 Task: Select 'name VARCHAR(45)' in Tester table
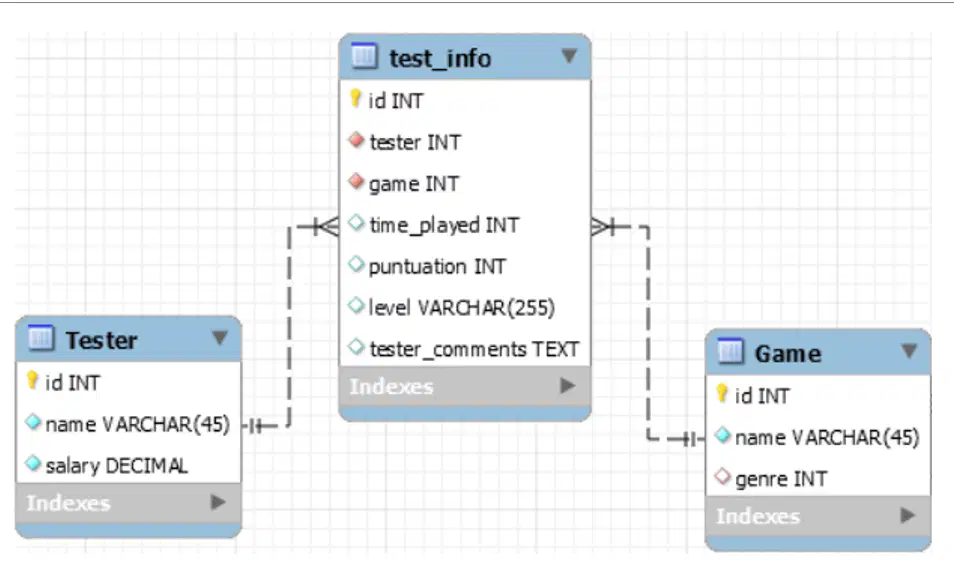(138, 425)
